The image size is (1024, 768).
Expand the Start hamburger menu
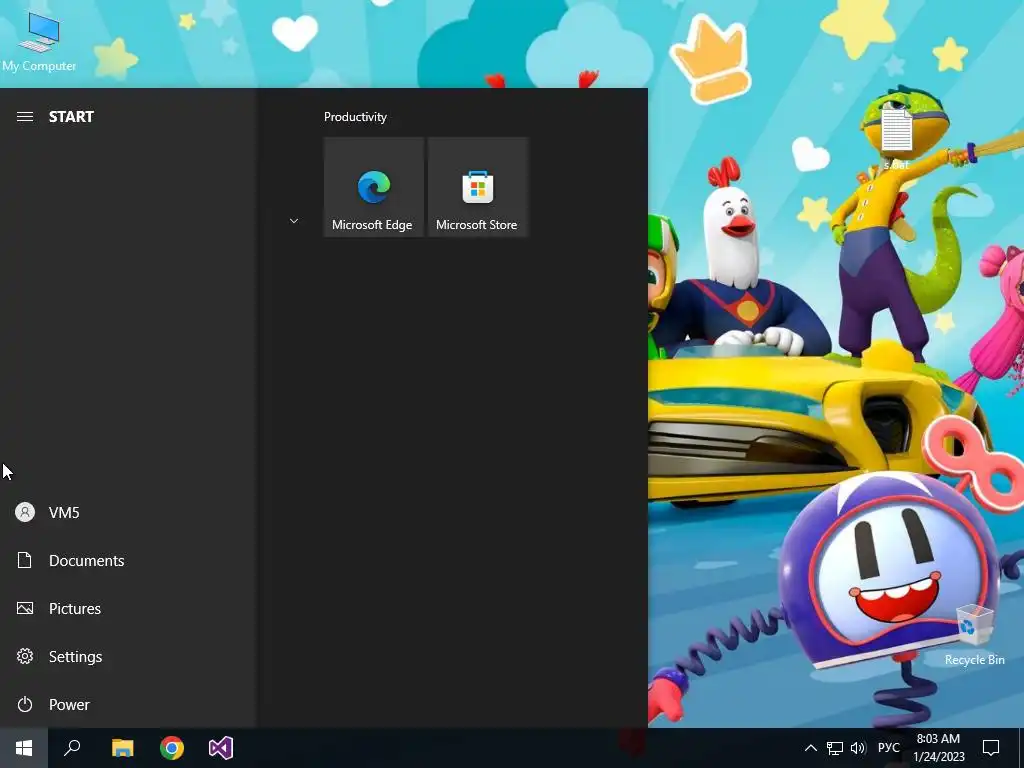tap(25, 117)
